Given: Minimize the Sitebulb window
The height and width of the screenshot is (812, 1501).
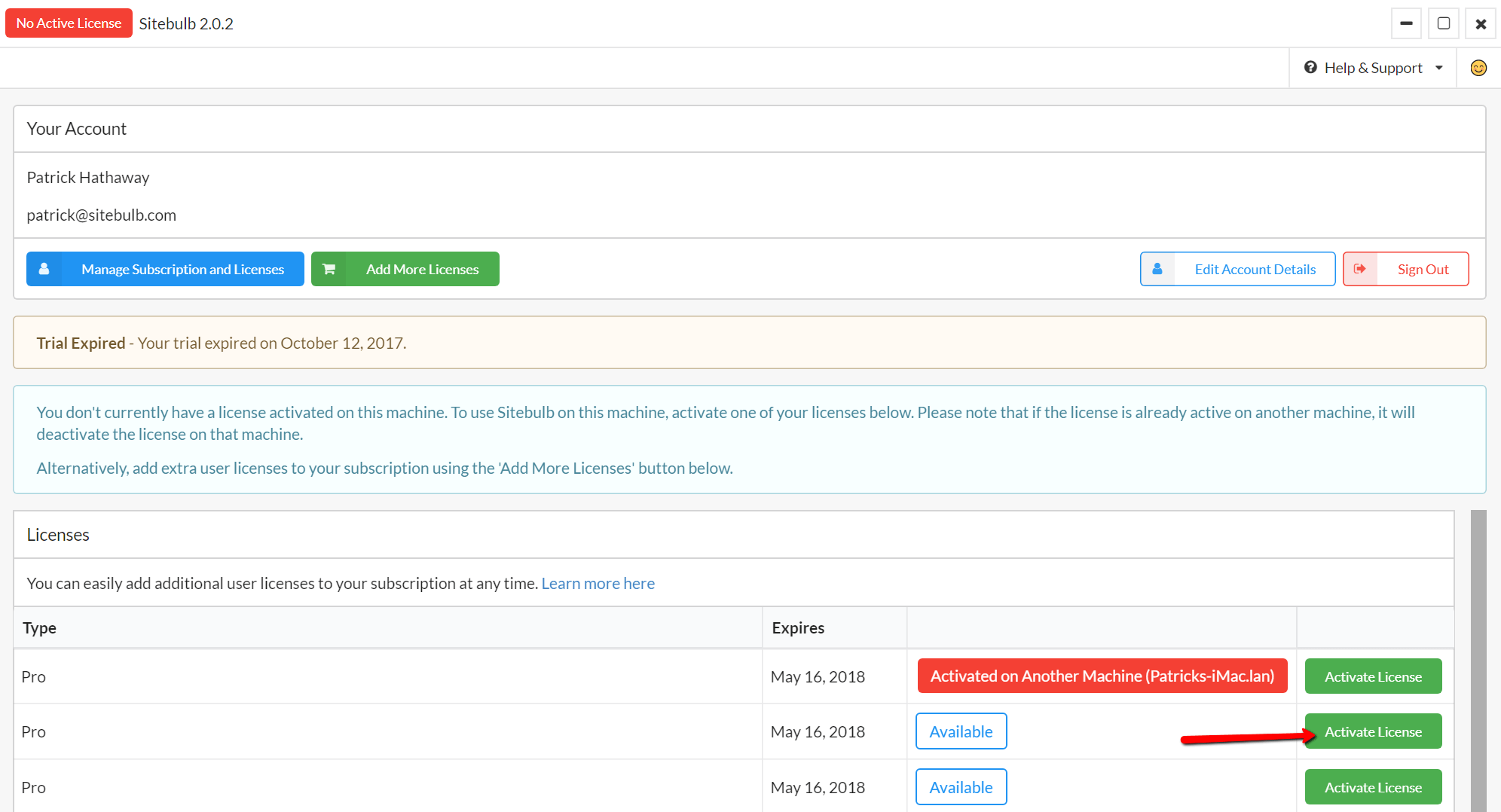Looking at the screenshot, I should [1406, 23].
